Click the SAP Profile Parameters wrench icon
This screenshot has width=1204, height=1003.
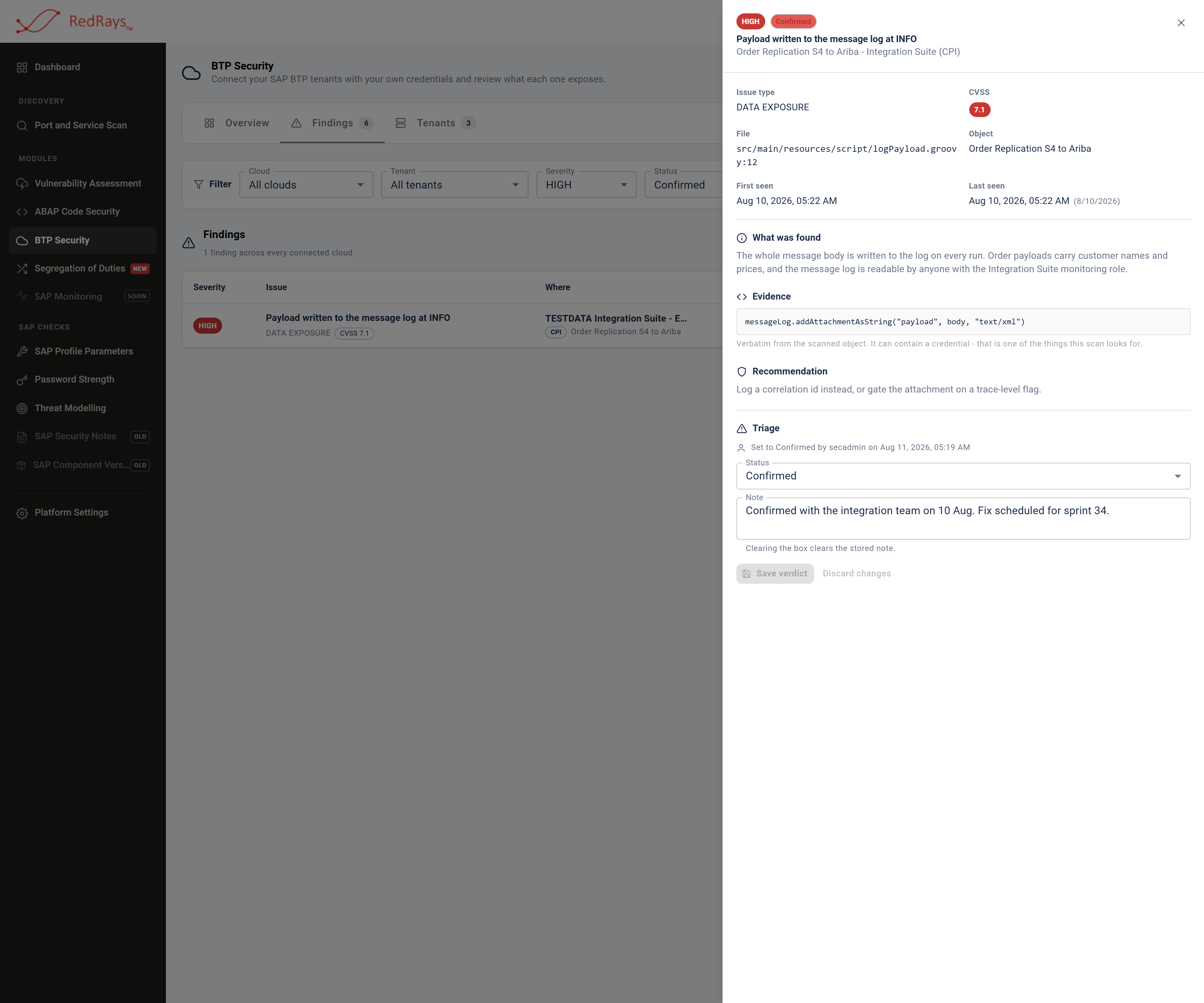(x=22, y=351)
